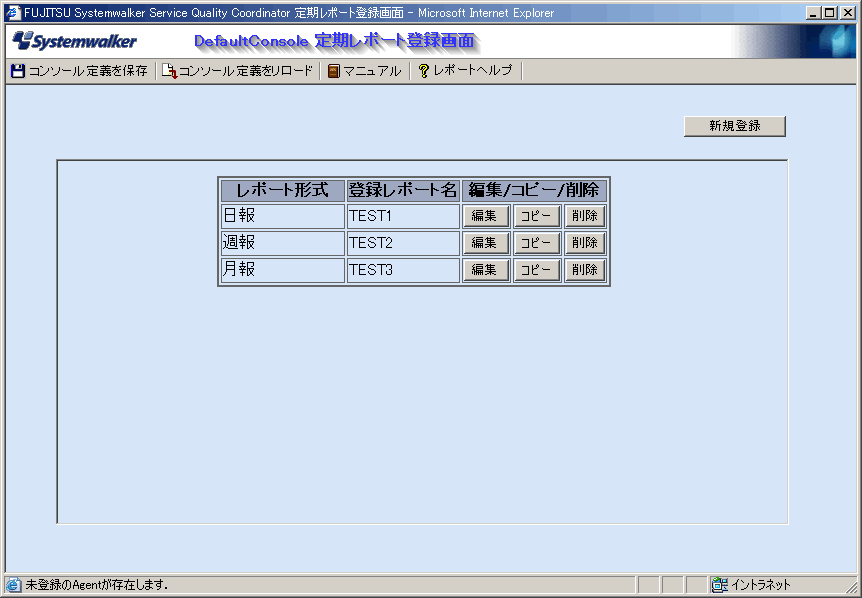The width and height of the screenshot is (862, 598).
Task: Edit the TEST2 weekly report
Action: pyautogui.click(x=485, y=243)
